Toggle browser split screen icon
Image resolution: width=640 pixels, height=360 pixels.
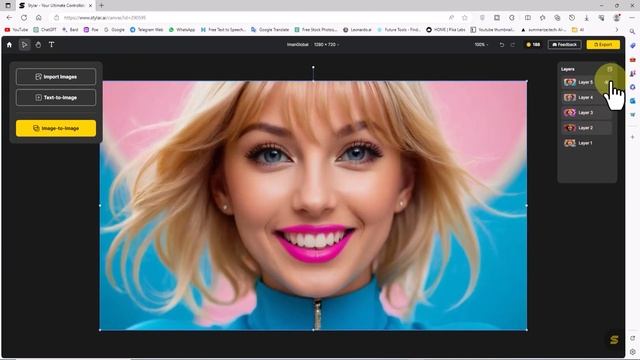tap(528, 18)
